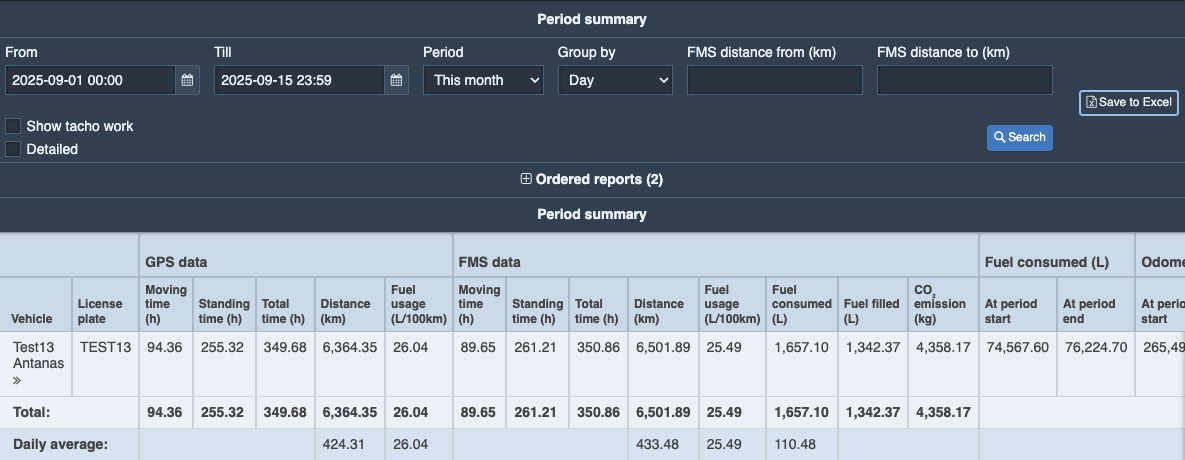Click into the From date field
The width and height of the screenshot is (1185, 460).
(90, 80)
